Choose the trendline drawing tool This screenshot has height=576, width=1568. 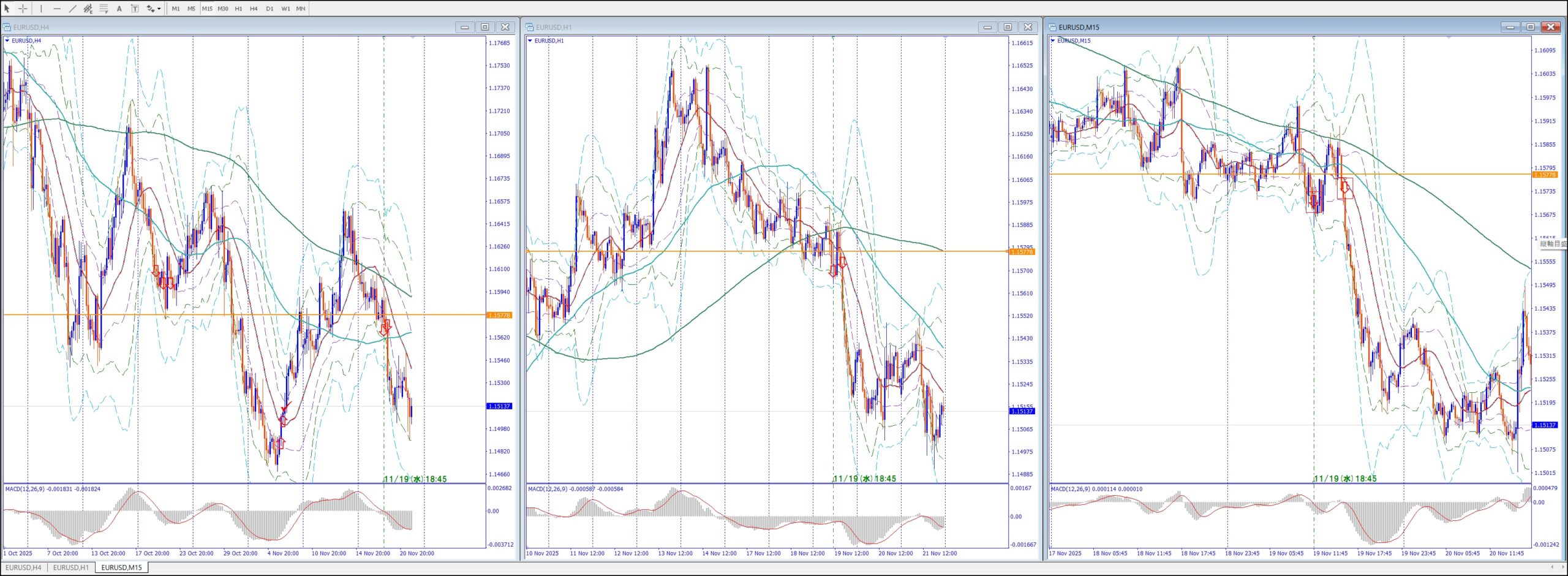point(72,9)
